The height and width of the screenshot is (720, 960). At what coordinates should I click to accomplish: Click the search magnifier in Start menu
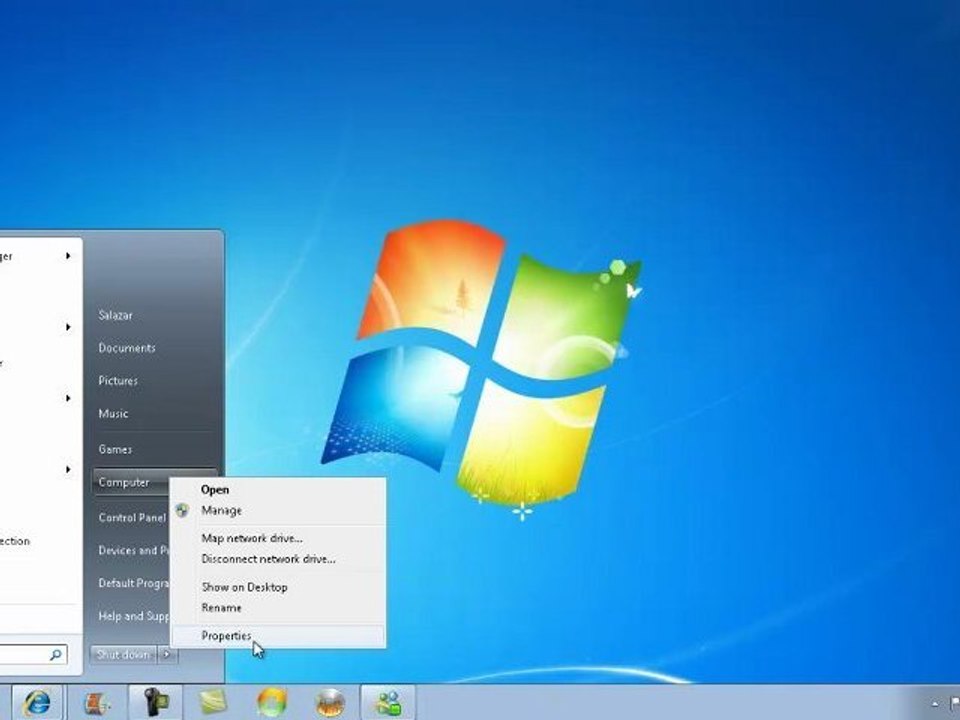click(x=56, y=654)
